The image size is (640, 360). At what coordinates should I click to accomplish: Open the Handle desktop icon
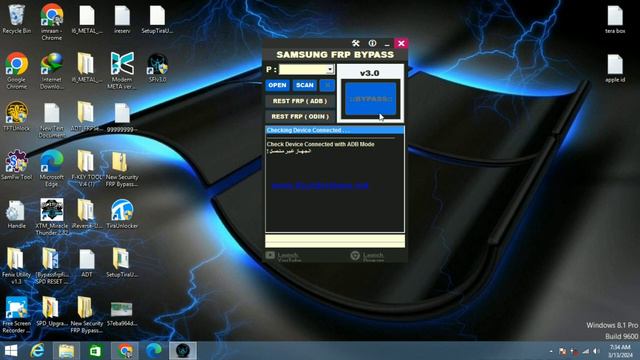coord(16,214)
